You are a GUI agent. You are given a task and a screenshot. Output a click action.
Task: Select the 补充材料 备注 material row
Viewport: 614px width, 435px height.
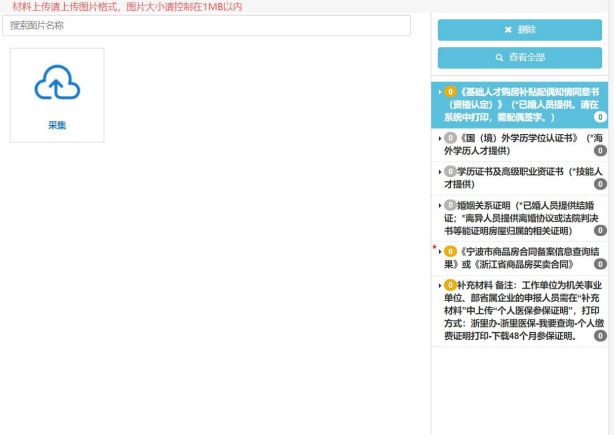coord(520,311)
